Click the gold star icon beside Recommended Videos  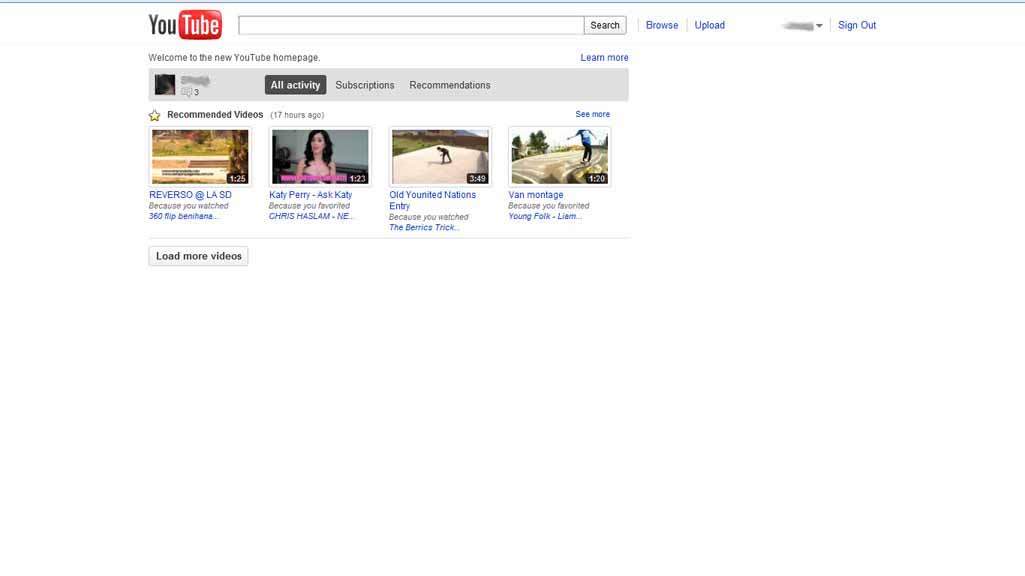point(154,116)
